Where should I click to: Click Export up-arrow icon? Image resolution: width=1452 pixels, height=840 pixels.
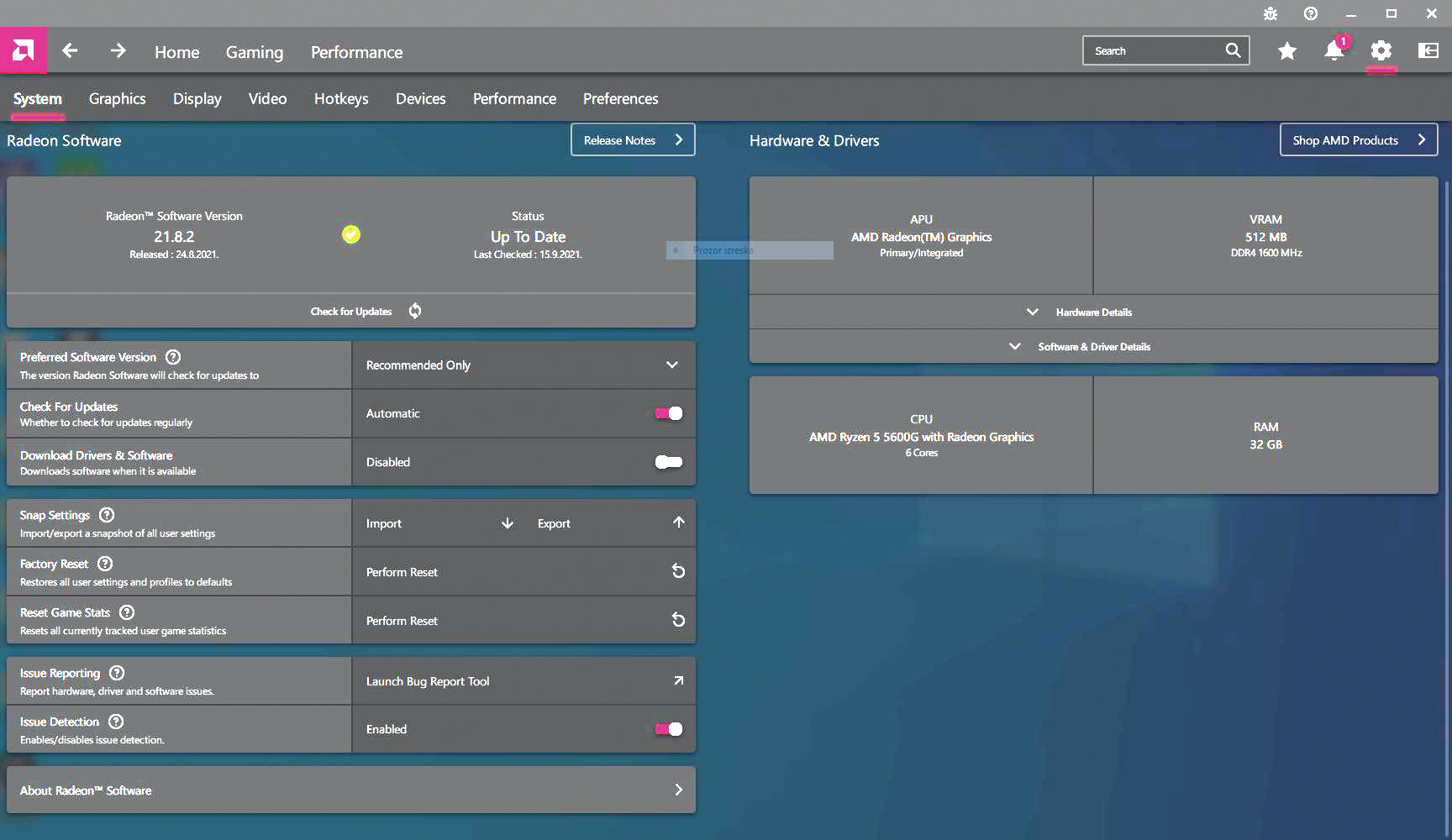679,522
